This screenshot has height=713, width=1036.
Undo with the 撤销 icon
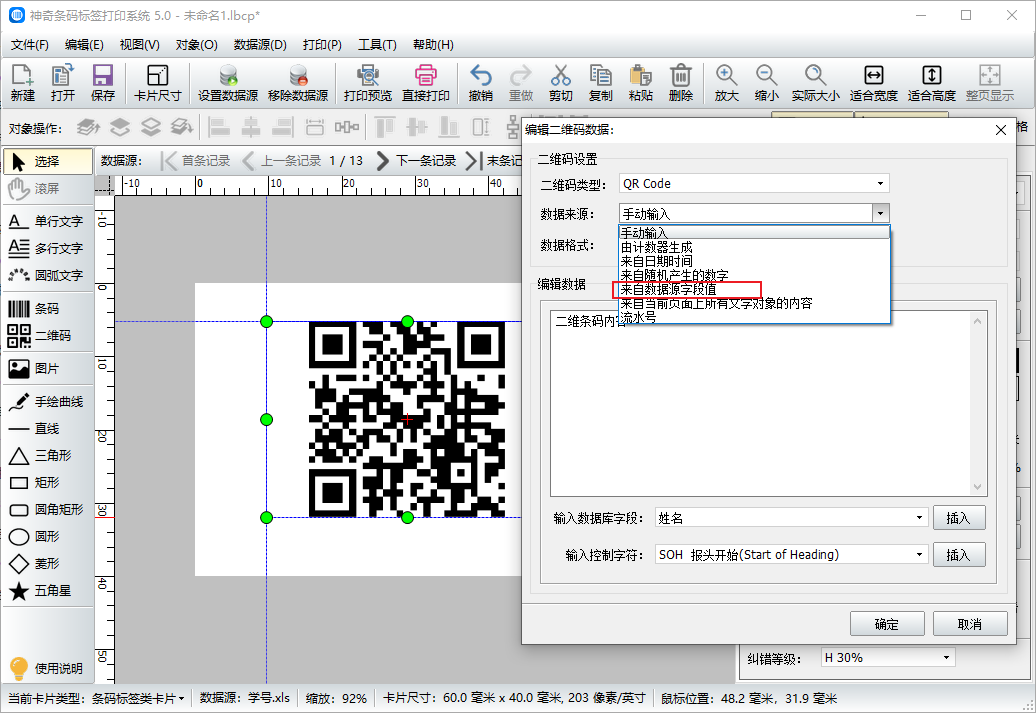[x=480, y=83]
